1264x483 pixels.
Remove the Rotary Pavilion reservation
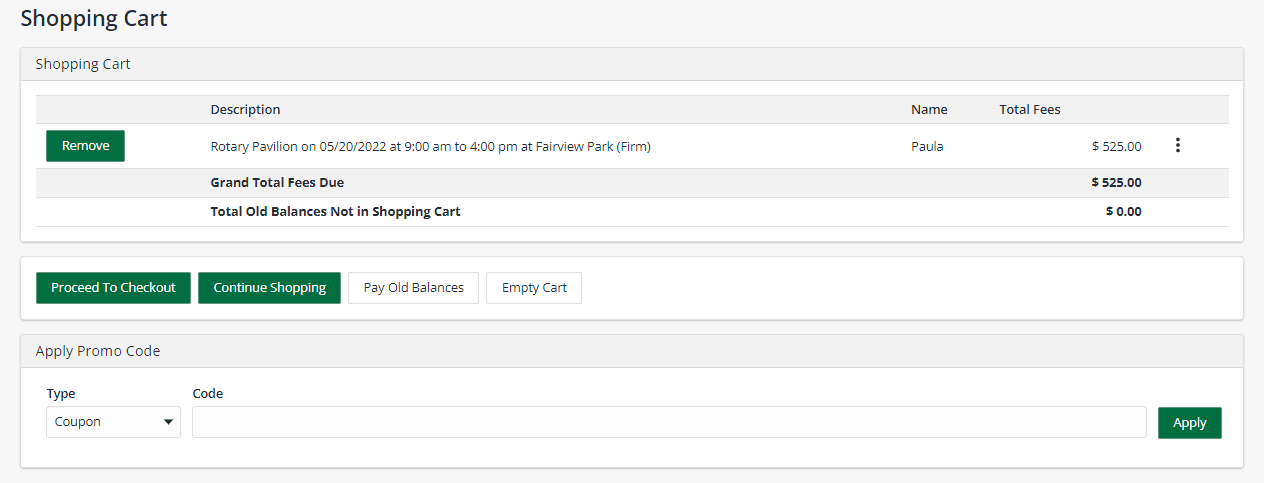click(x=85, y=146)
